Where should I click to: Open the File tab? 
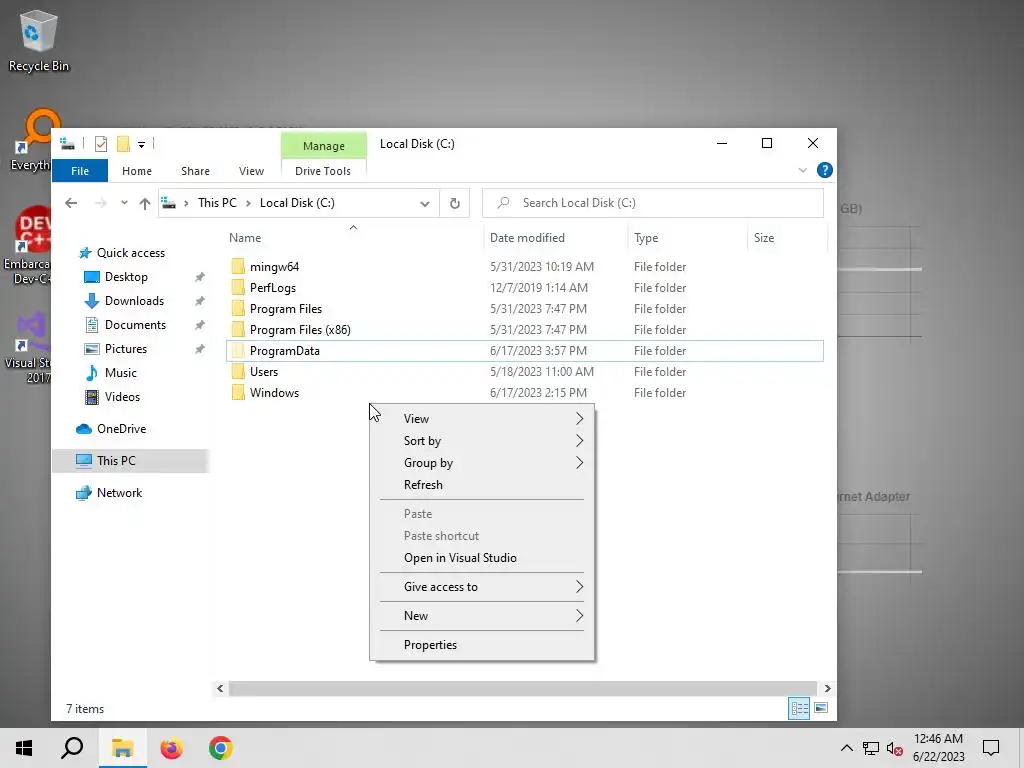[x=80, y=171]
